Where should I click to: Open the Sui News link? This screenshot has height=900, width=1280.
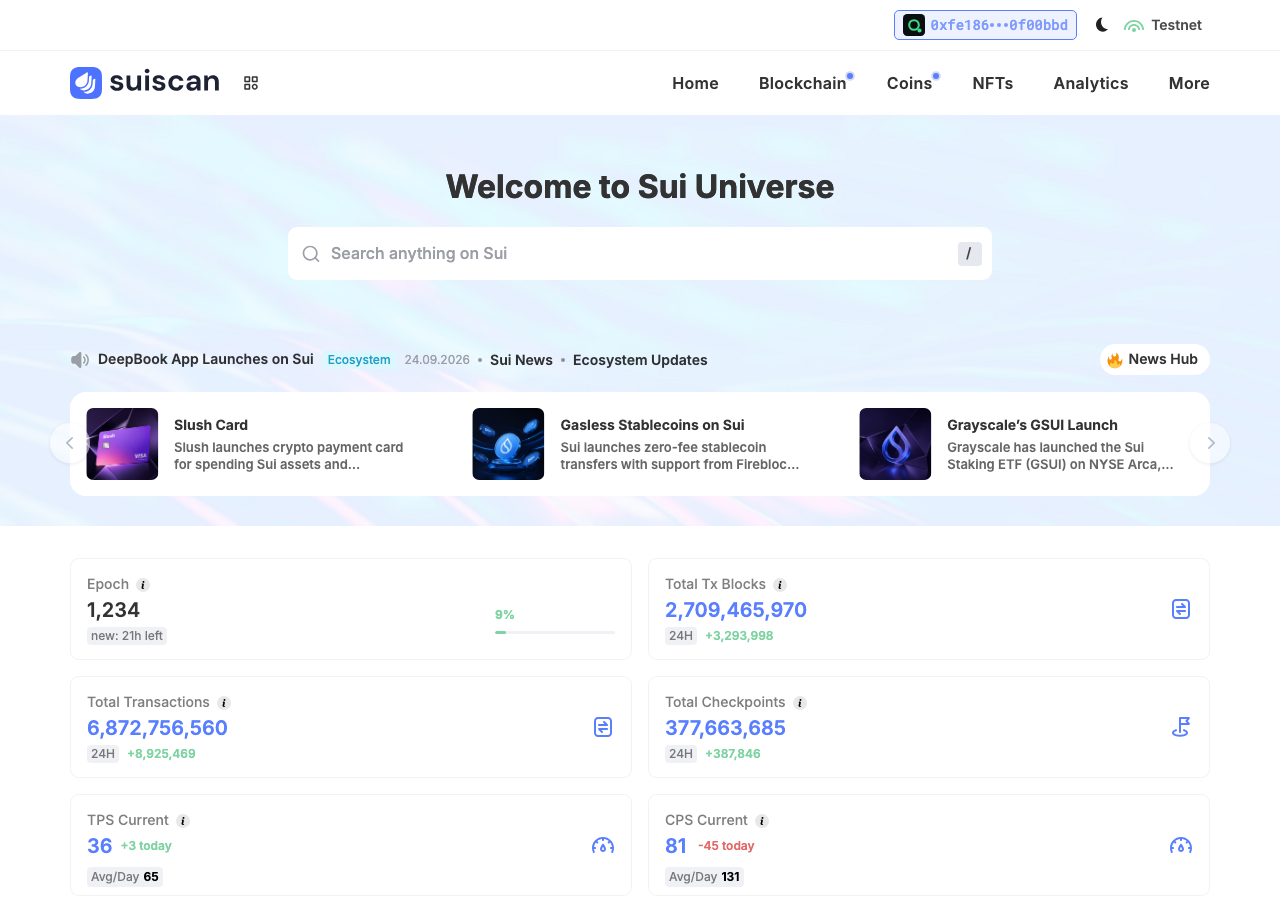pyautogui.click(x=521, y=360)
